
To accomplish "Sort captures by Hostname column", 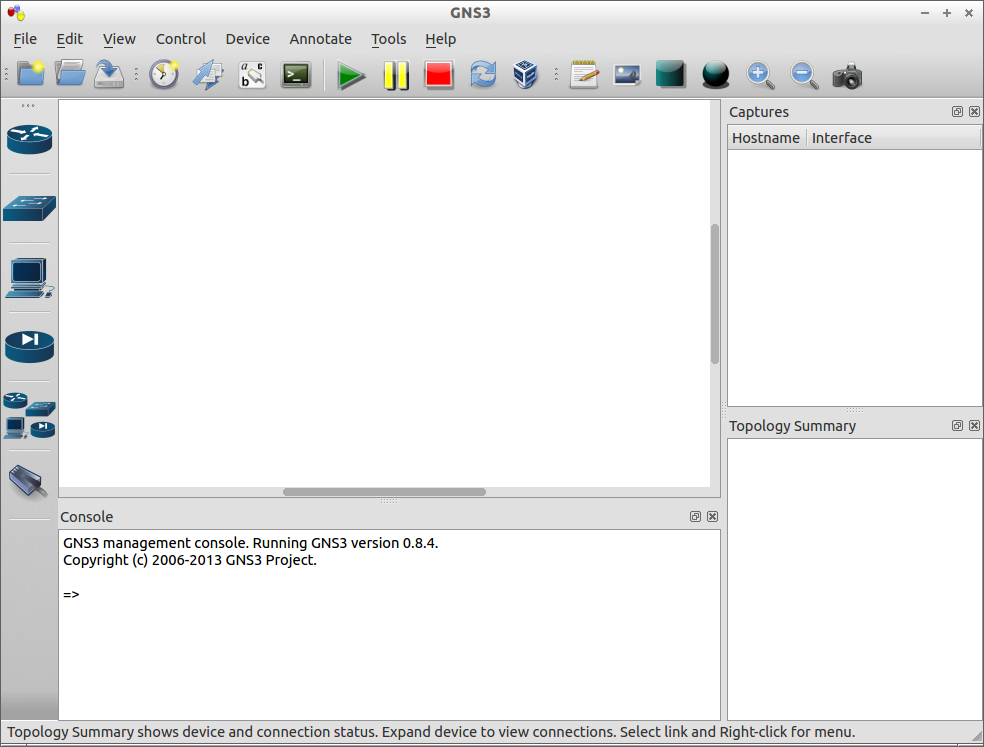I will click(x=766, y=138).
